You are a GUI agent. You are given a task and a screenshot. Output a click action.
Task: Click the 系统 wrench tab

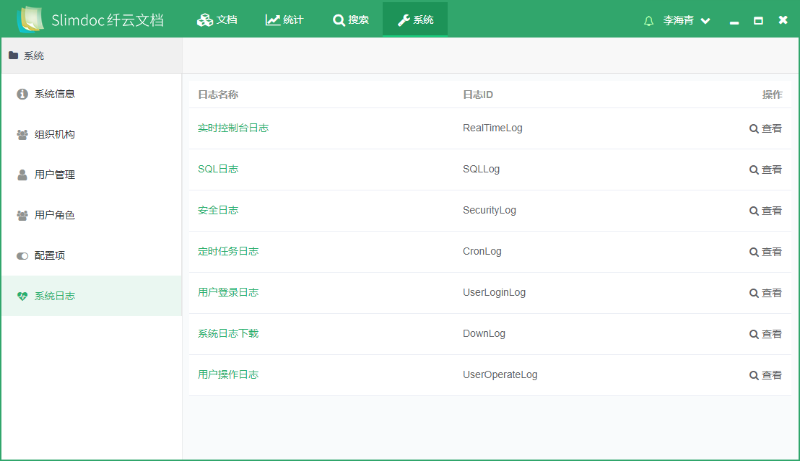(x=415, y=20)
